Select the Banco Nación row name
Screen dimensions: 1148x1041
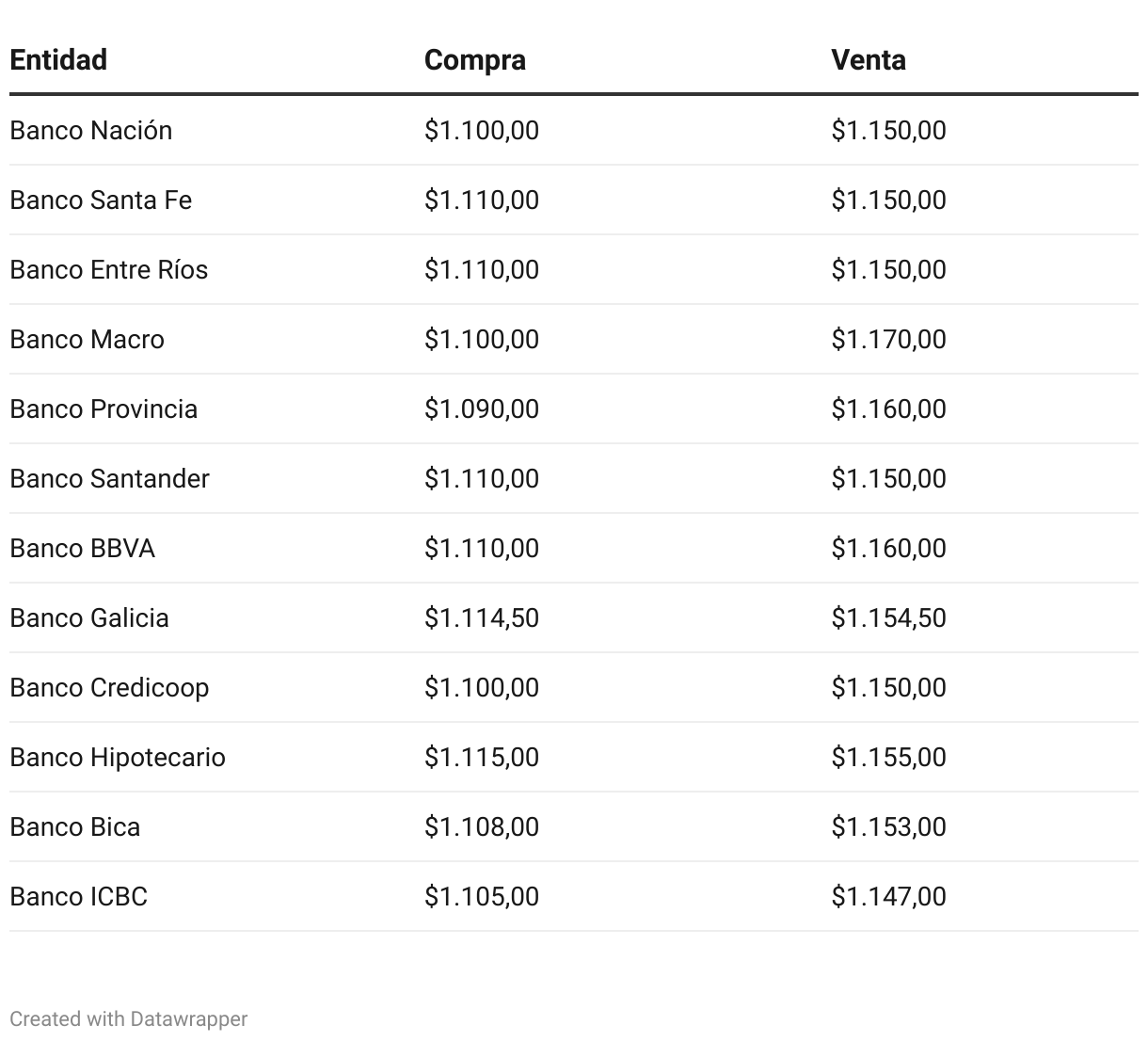tap(90, 130)
